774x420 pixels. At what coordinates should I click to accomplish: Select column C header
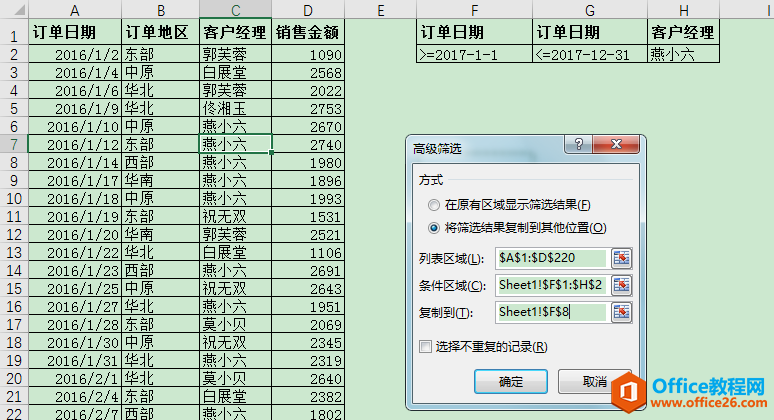point(235,9)
